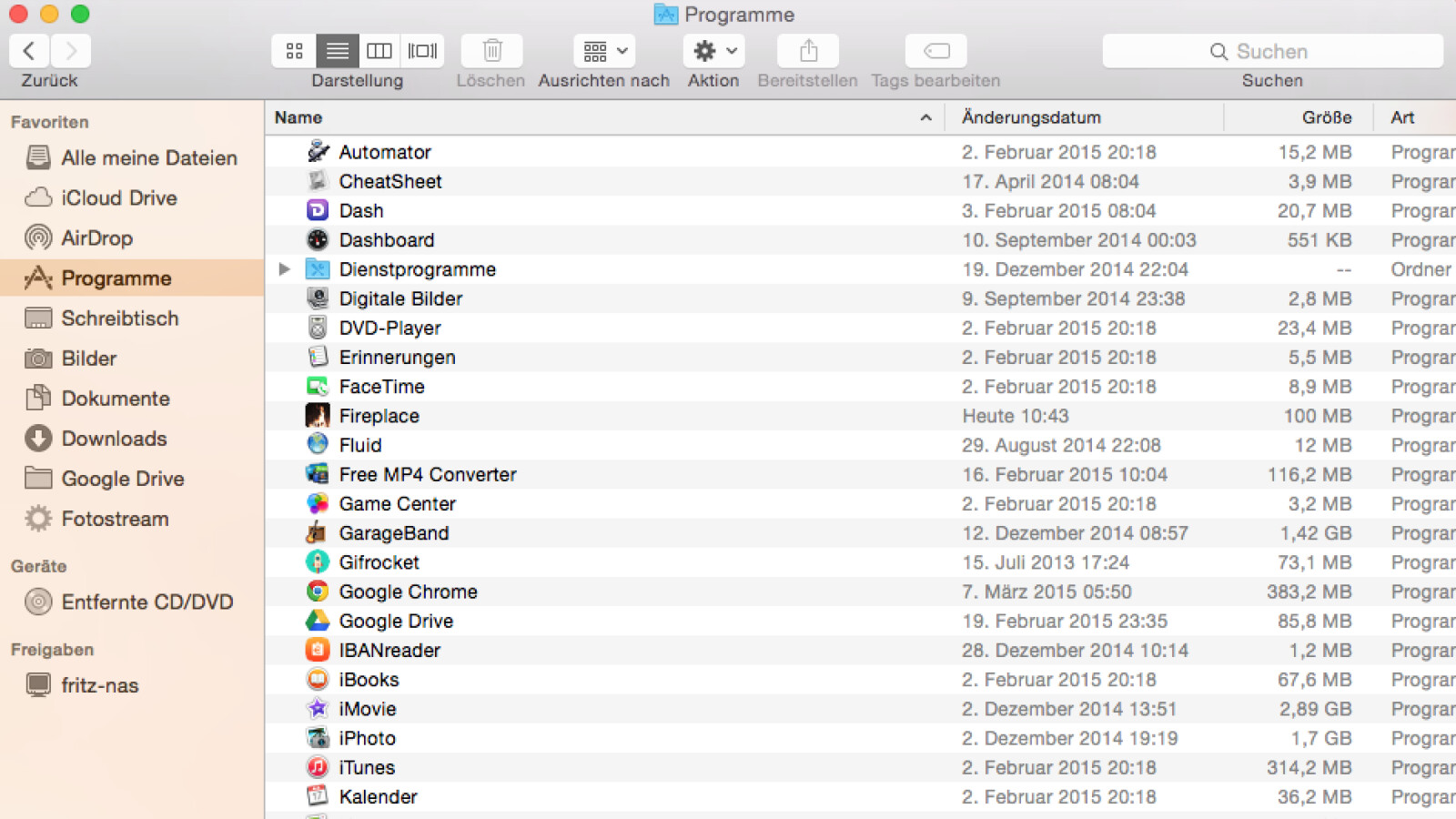Select fritz-nas shared server

(132, 685)
